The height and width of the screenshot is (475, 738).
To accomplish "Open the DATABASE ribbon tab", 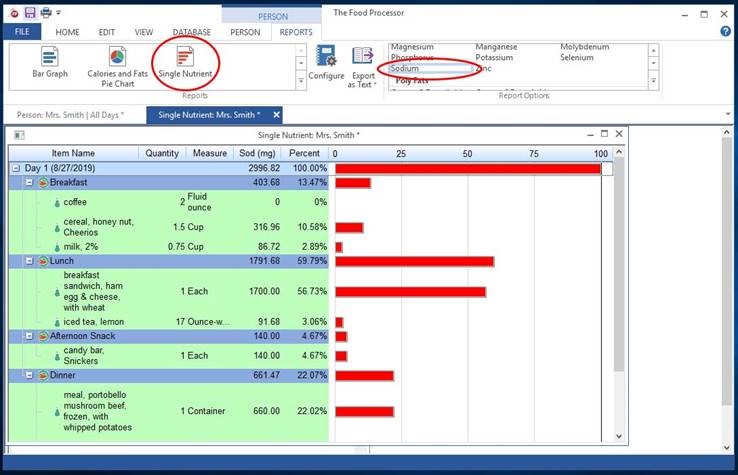I will [x=191, y=32].
